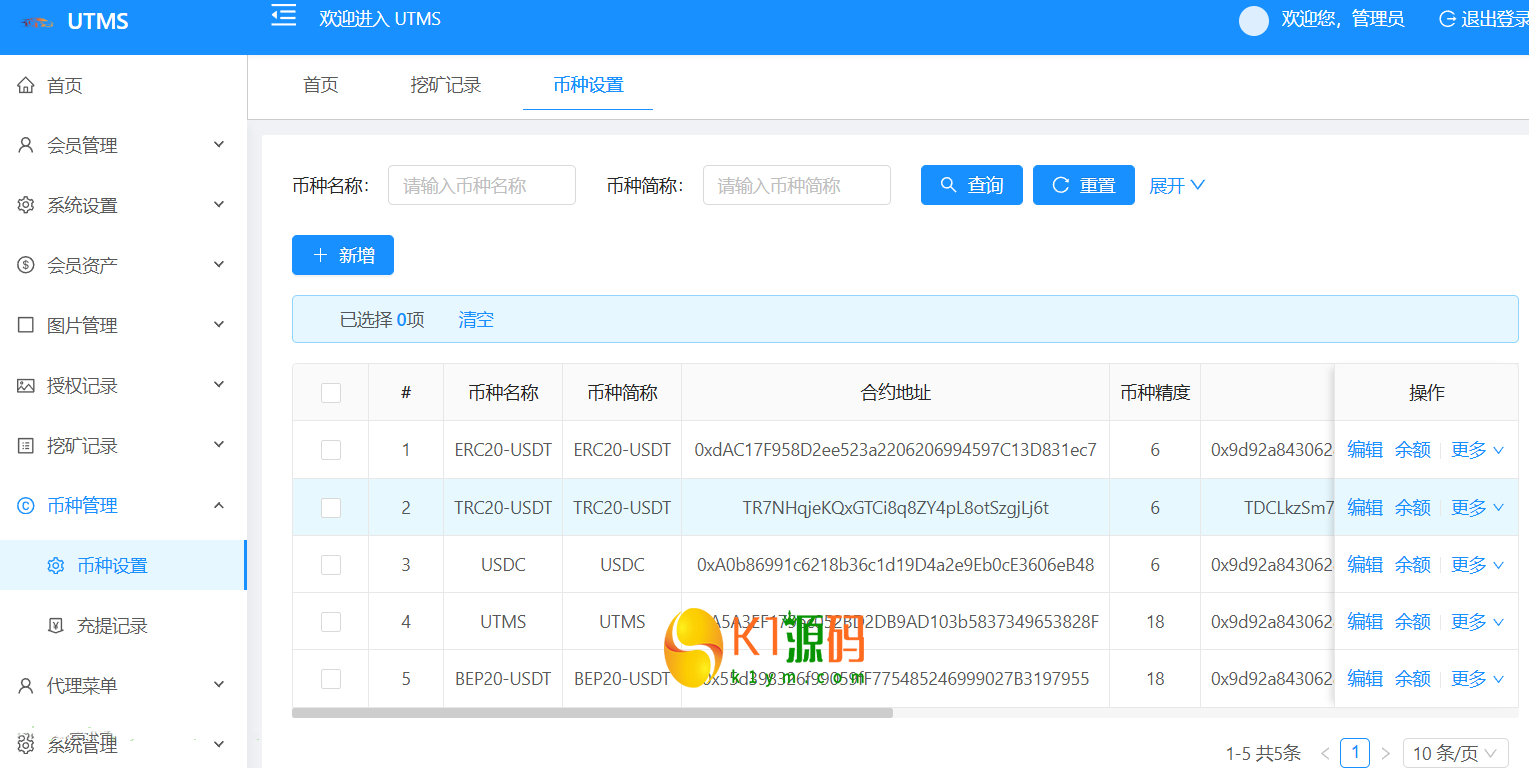Viewport: 1529px width, 768px height.
Task: Click the gear icon beside 币种设置 submenu
Action: click(x=56, y=565)
